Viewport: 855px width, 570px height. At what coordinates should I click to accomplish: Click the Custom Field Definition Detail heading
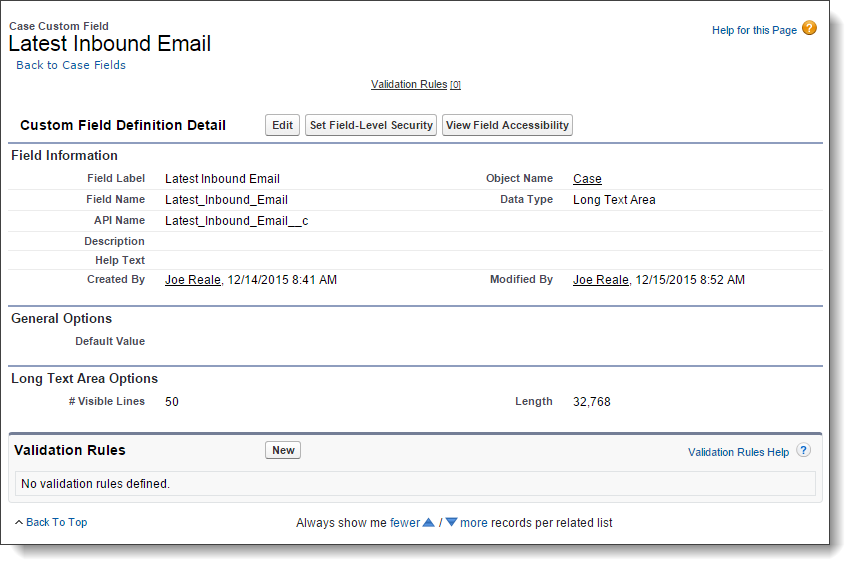[123, 125]
